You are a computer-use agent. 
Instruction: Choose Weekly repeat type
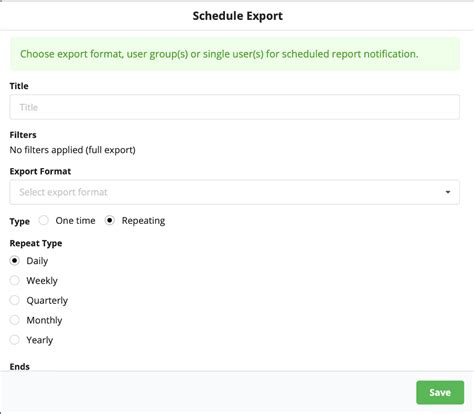(x=15, y=280)
